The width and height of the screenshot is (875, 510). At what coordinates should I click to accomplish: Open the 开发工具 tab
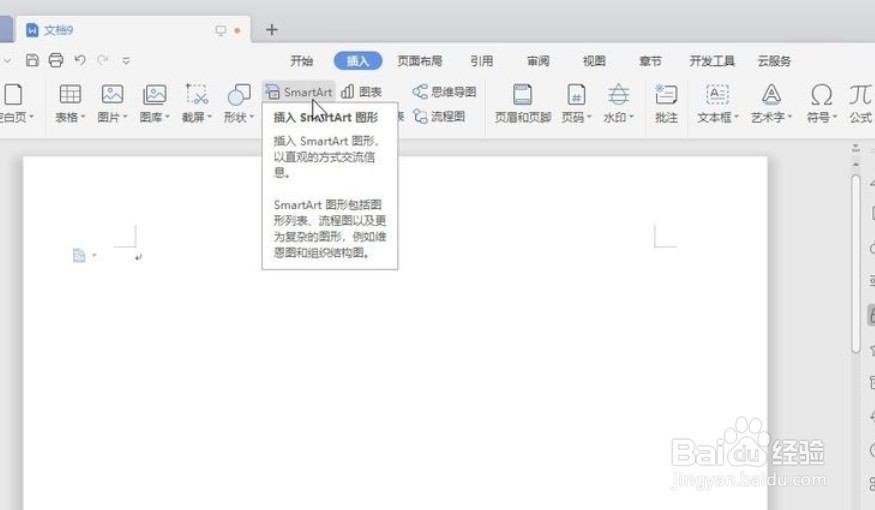[x=712, y=61]
